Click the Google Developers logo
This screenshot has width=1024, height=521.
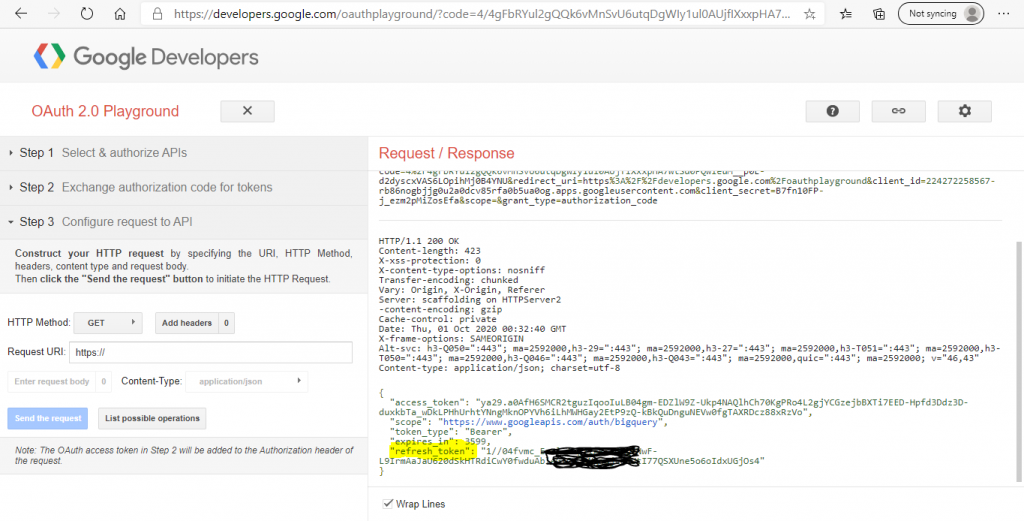[146, 57]
